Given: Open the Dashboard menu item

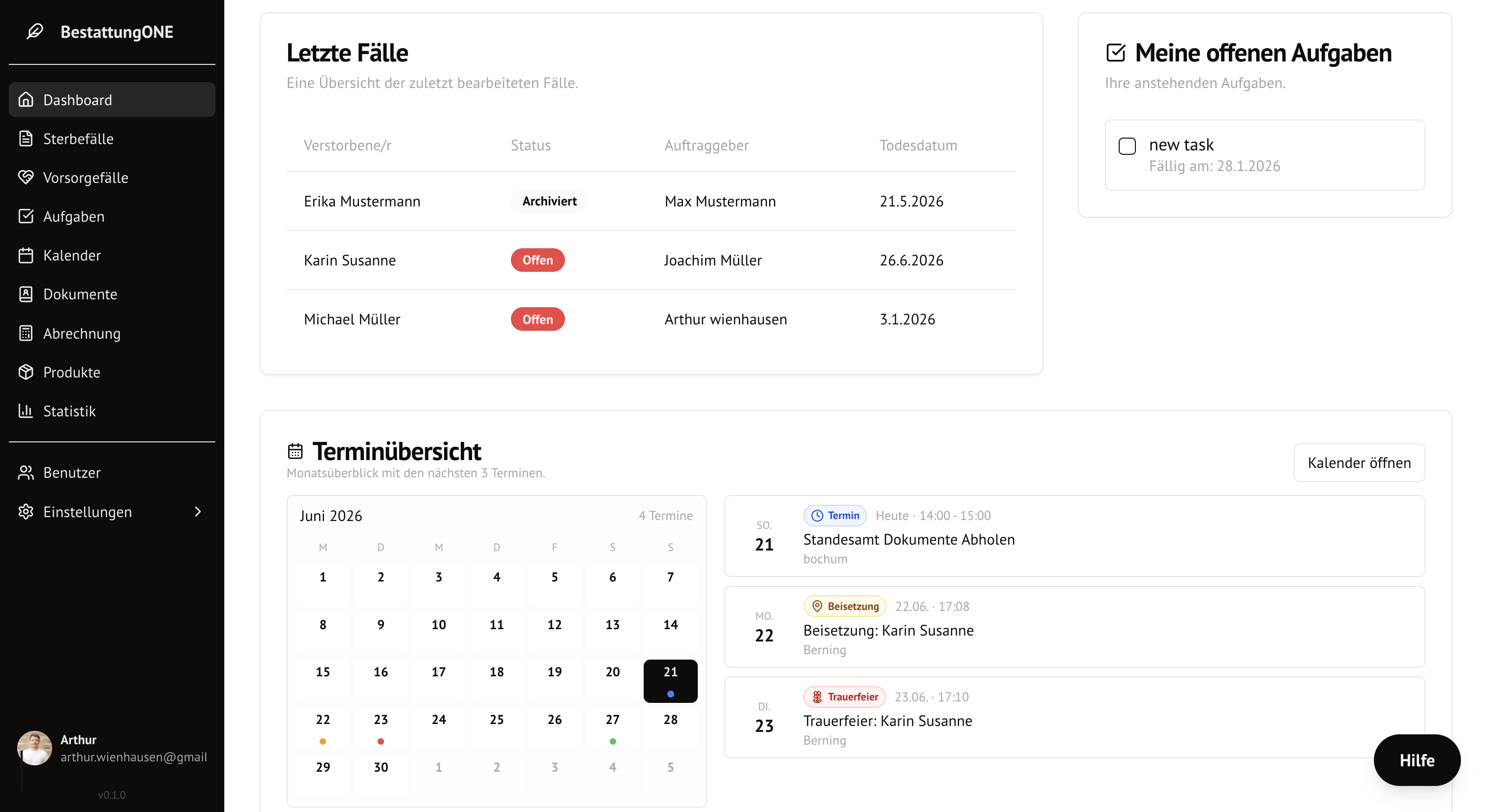Looking at the screenshot, I should 112,99.
